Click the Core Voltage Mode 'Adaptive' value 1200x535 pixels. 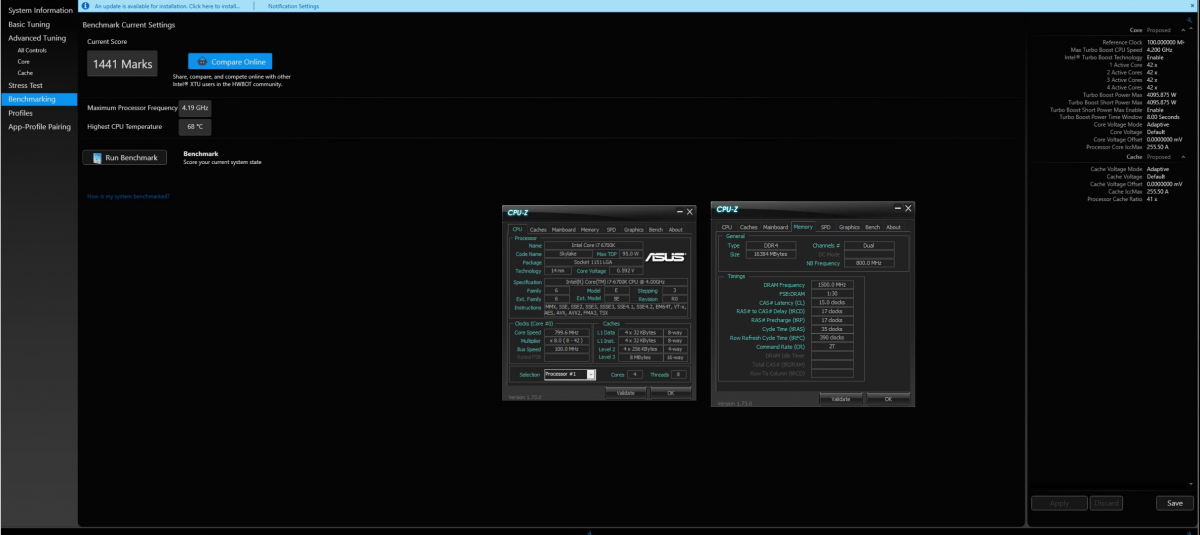[1158, 124]
